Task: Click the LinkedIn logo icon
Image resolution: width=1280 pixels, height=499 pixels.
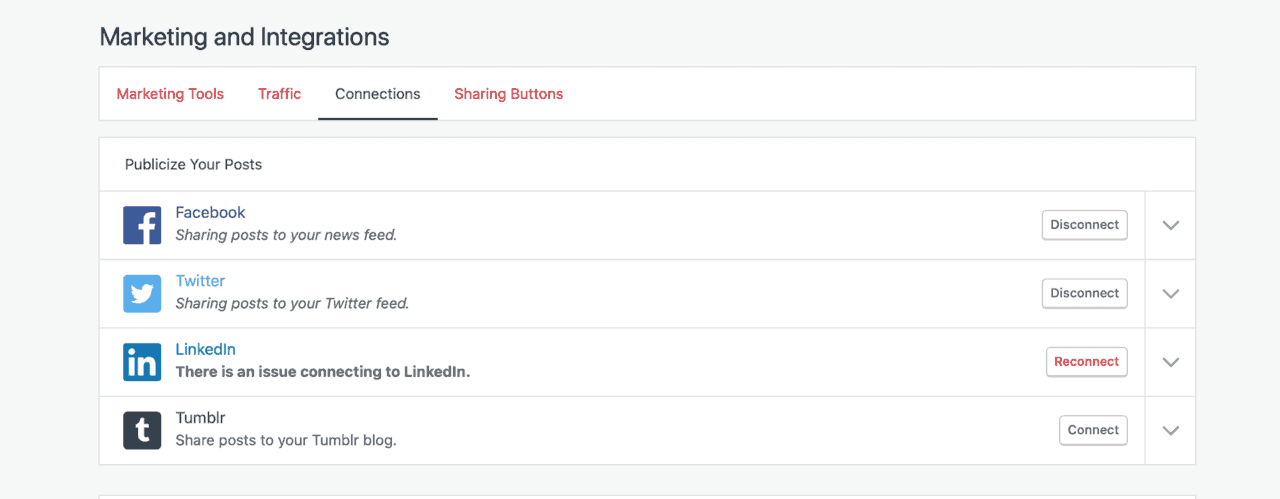Action: (142, 362)
